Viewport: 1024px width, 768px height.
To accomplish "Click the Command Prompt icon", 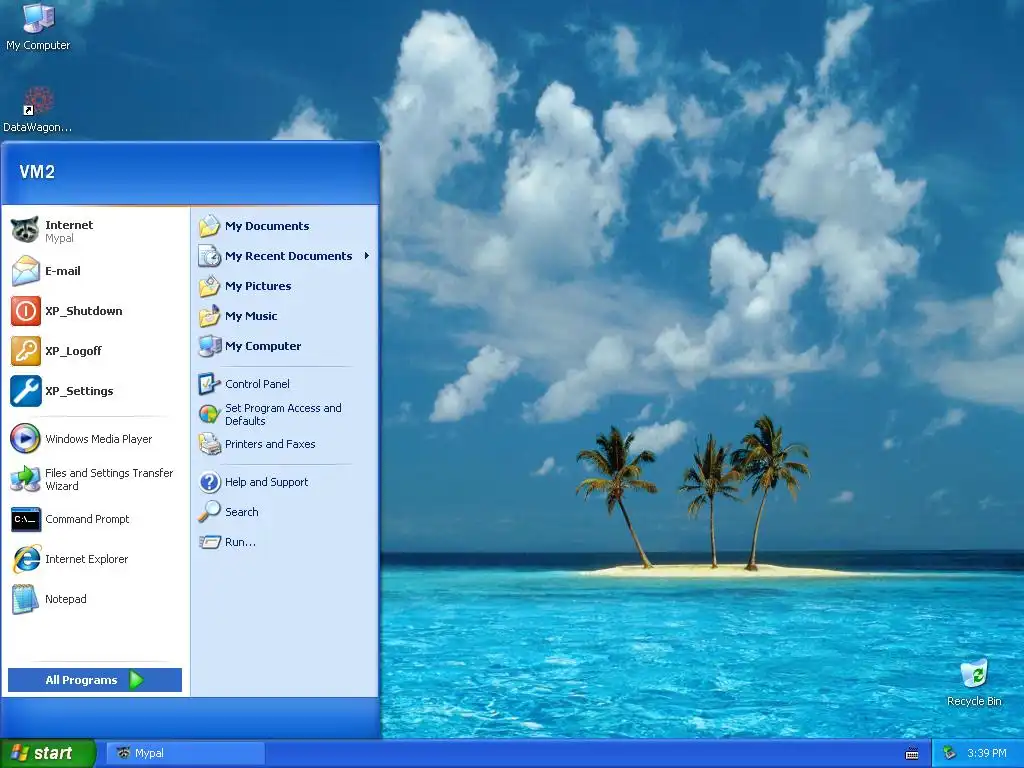I will point(25,519).
